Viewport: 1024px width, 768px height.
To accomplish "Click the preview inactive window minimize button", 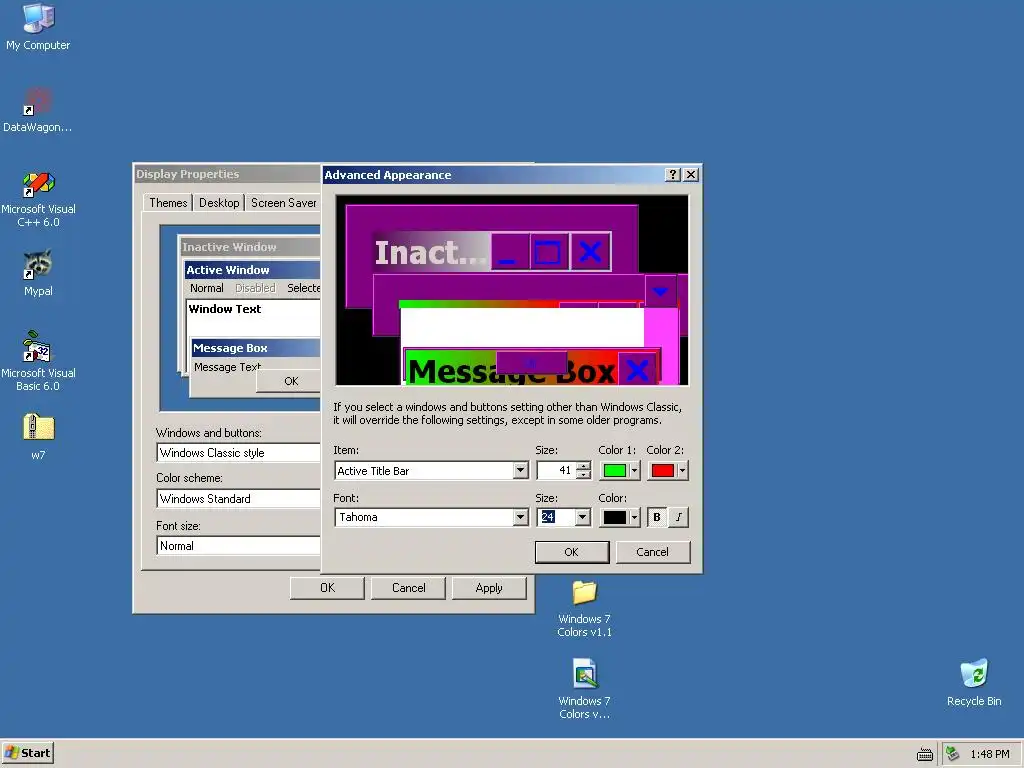I will point(509,251).
